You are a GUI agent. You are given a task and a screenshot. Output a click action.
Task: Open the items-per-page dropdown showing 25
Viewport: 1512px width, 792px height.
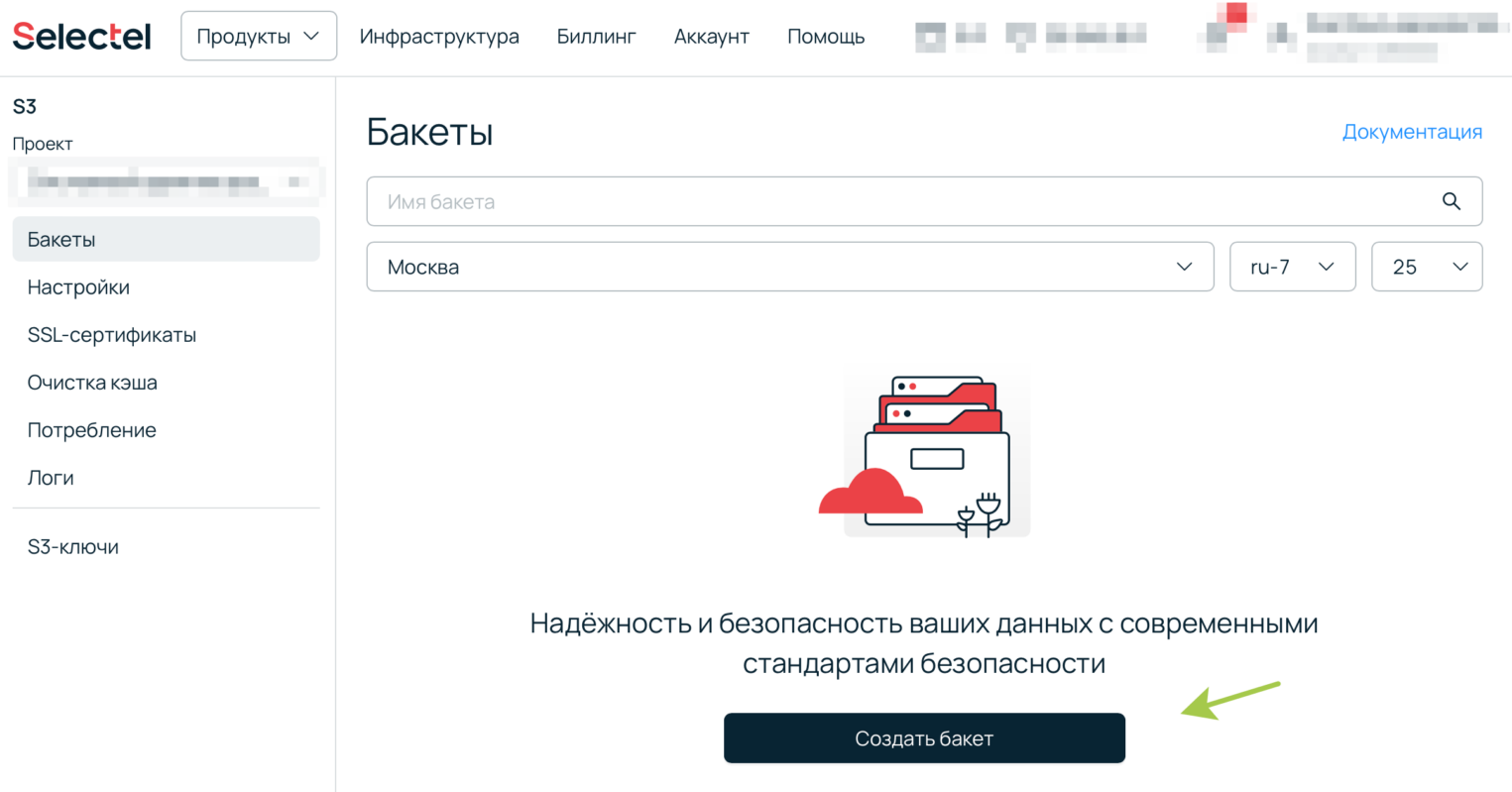coord(1426,266)
